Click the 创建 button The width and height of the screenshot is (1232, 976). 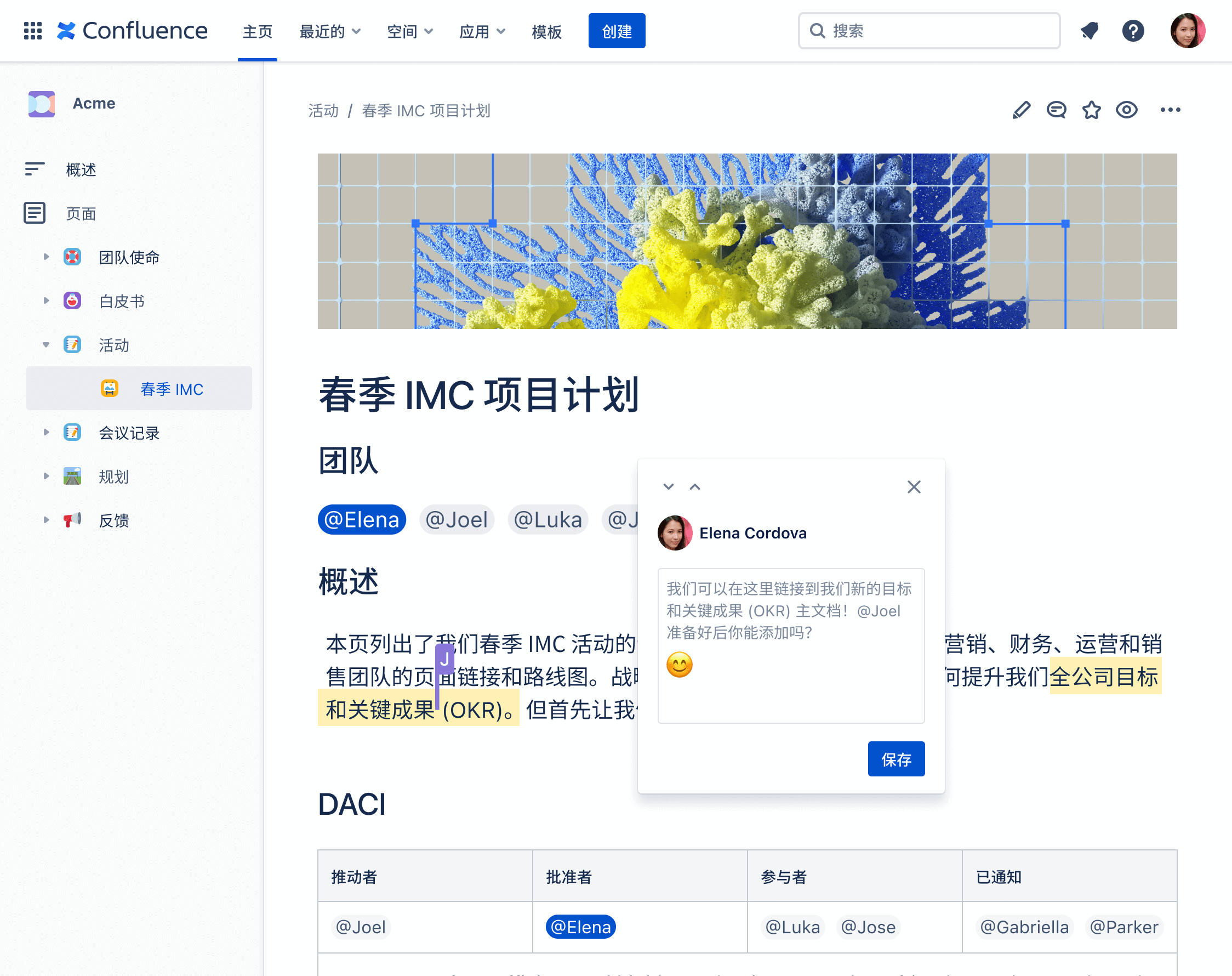coord(617,31)
